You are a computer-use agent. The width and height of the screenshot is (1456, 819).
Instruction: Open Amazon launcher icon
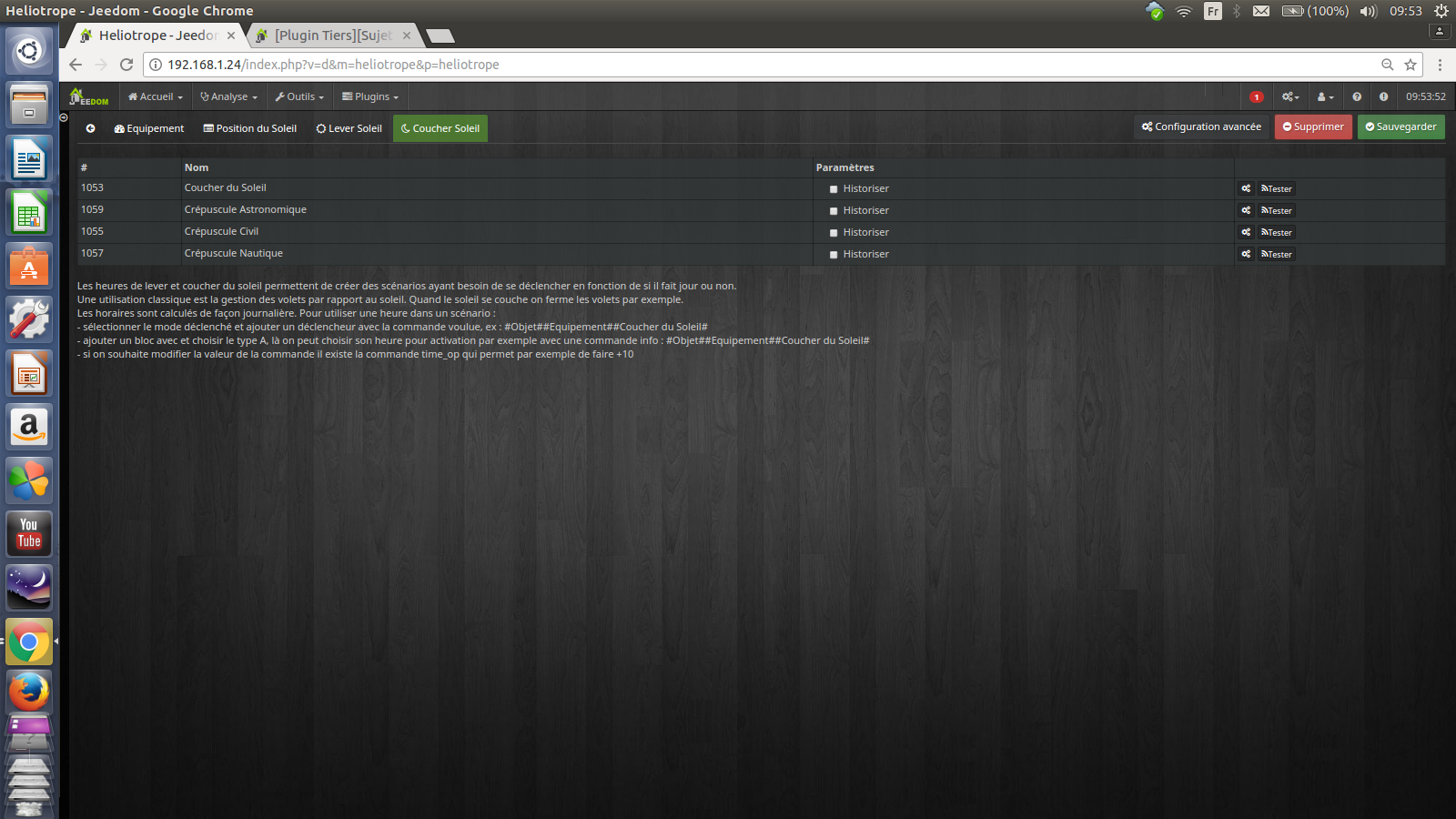(29, 427)
